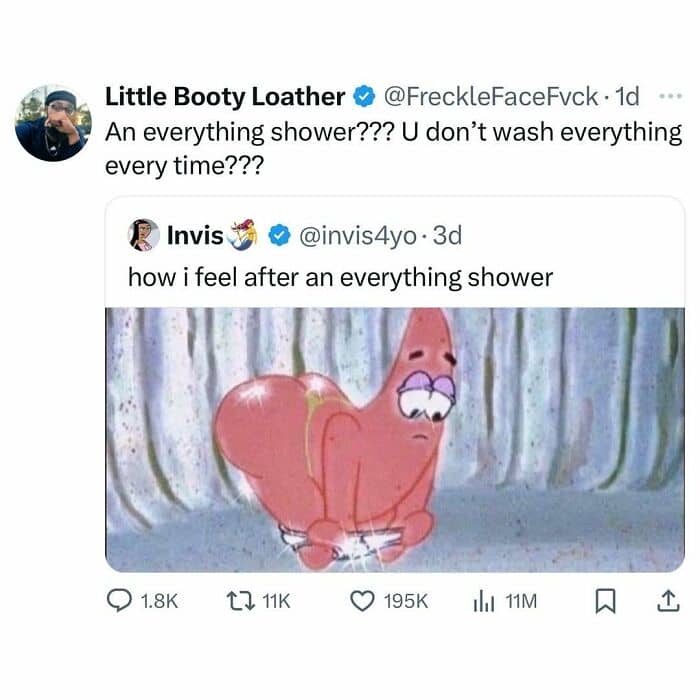The height and width of the screenshot is (700, 700).
Task: Open the three-dot more options menu
Action: 667,96
